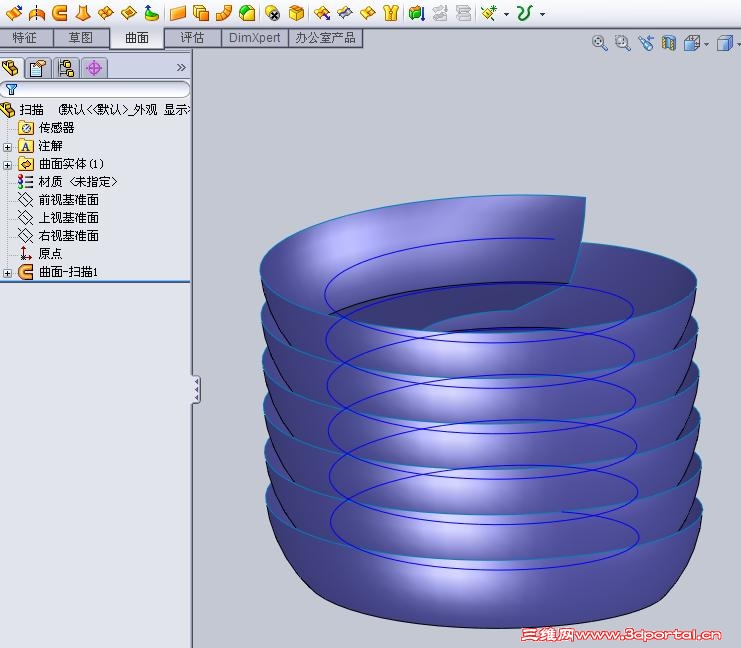This screenshot has width=741, height=648.
Task: Expand the 曲面-扫描1 feature node
Action: click(x=7, y=273)
